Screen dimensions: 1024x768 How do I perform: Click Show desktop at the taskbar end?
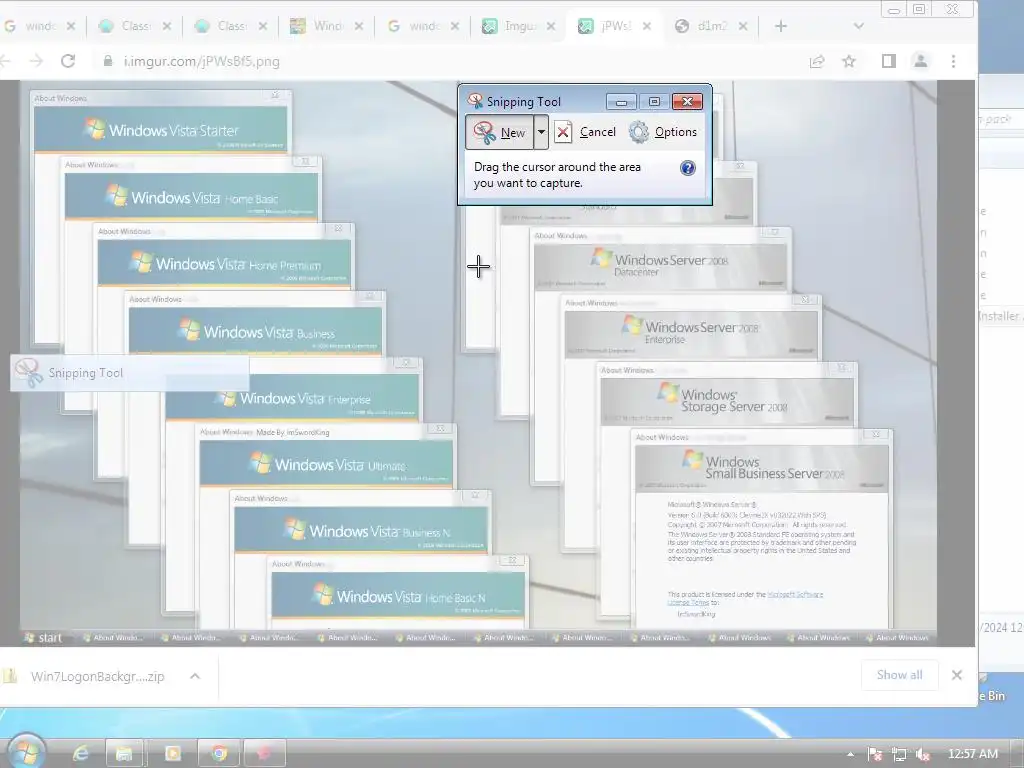(1019, 754)
